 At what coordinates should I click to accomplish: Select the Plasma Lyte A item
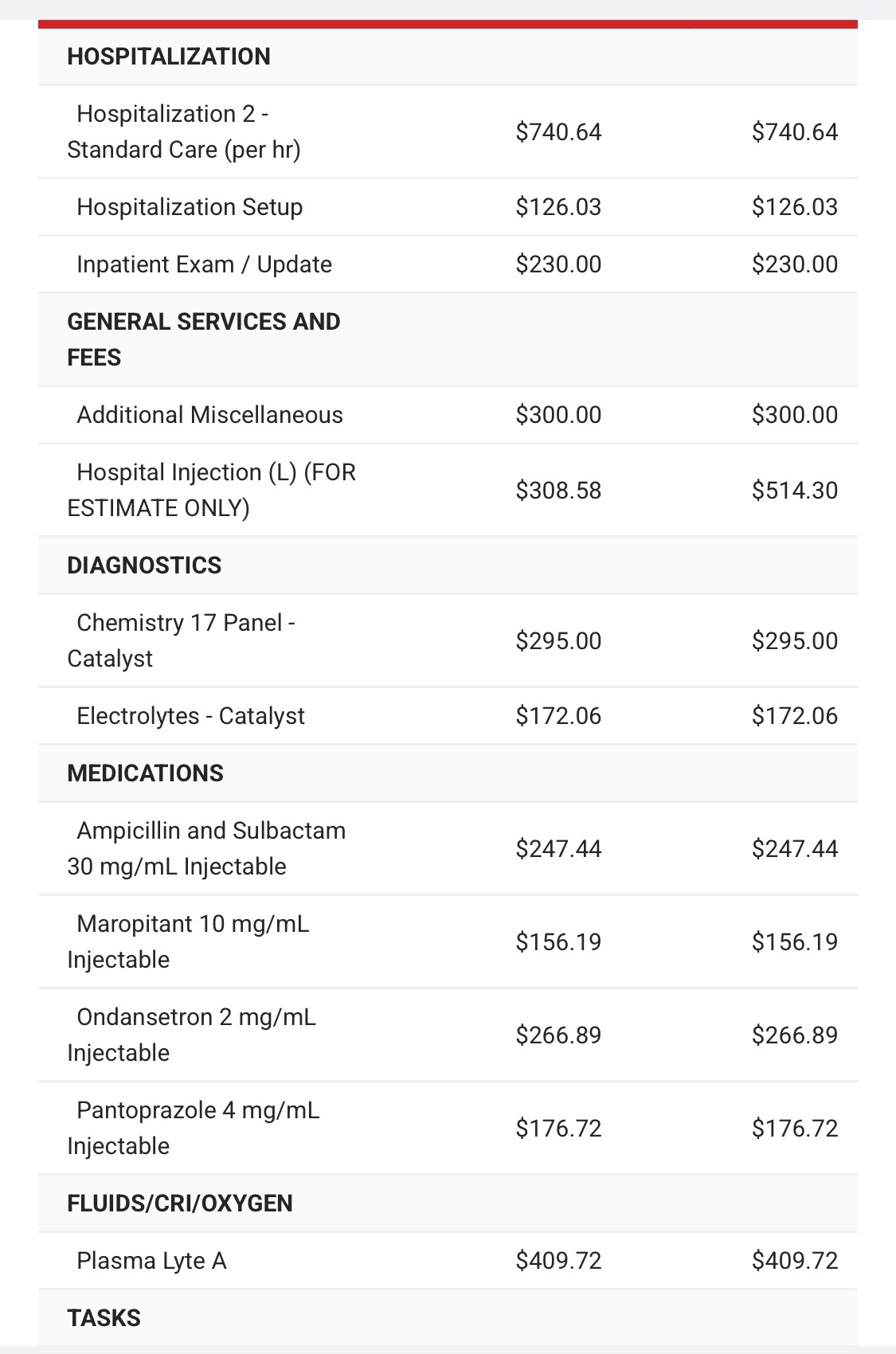[x=448, y=1261]
